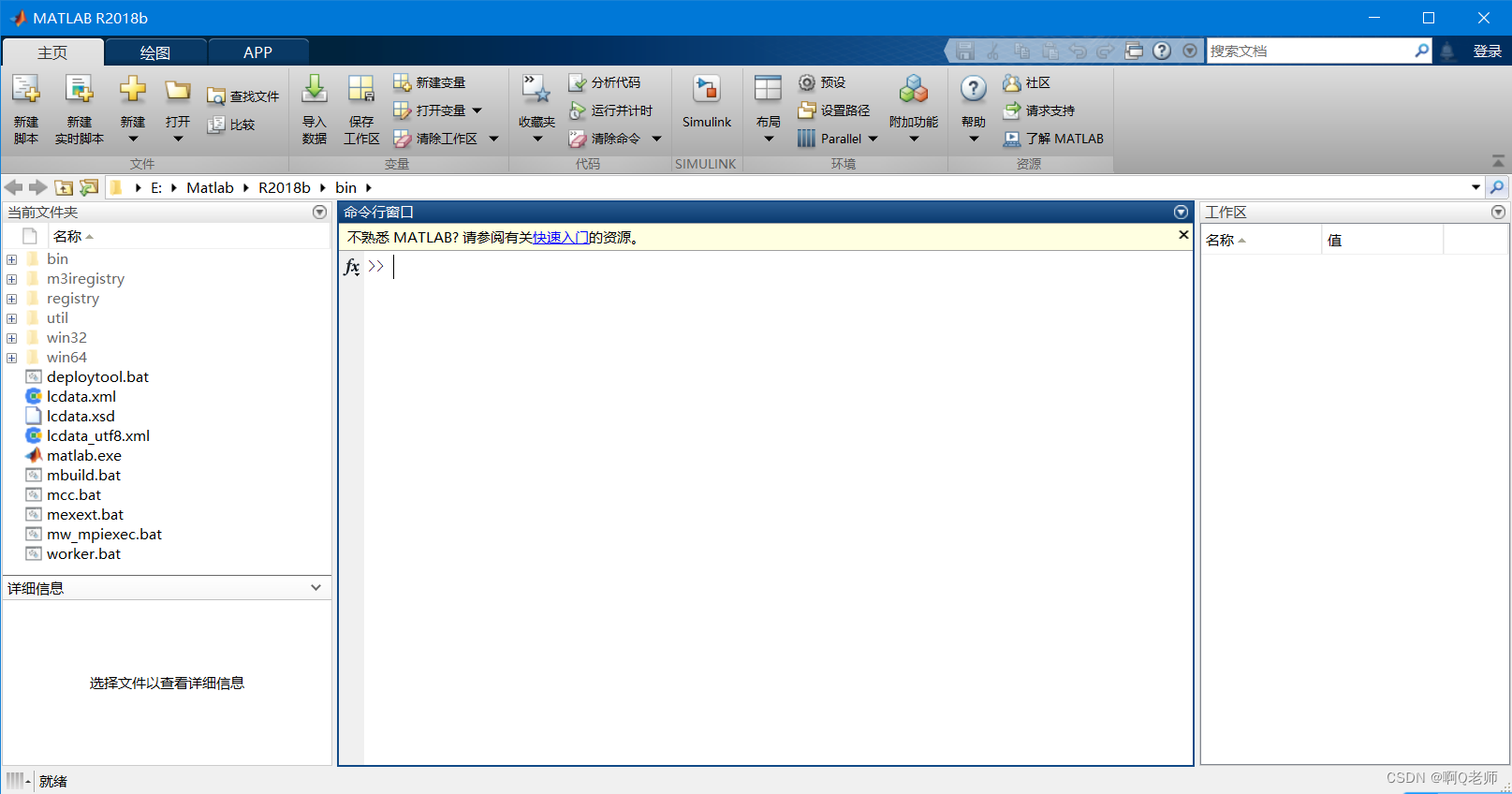Expand the win32 folder node

coord(11,338)
